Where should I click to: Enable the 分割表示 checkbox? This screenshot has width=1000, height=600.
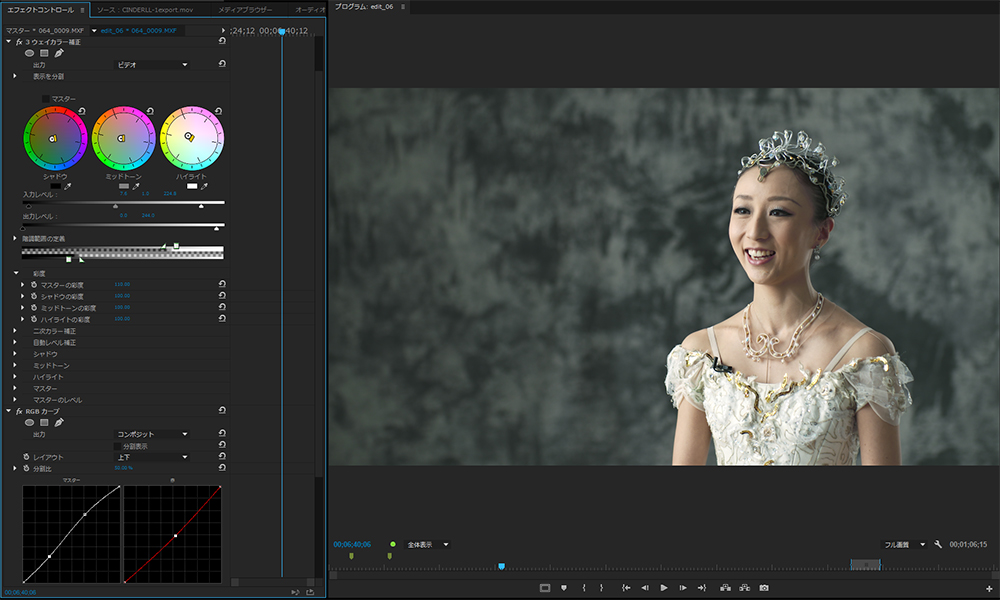(x=117, y=446)
